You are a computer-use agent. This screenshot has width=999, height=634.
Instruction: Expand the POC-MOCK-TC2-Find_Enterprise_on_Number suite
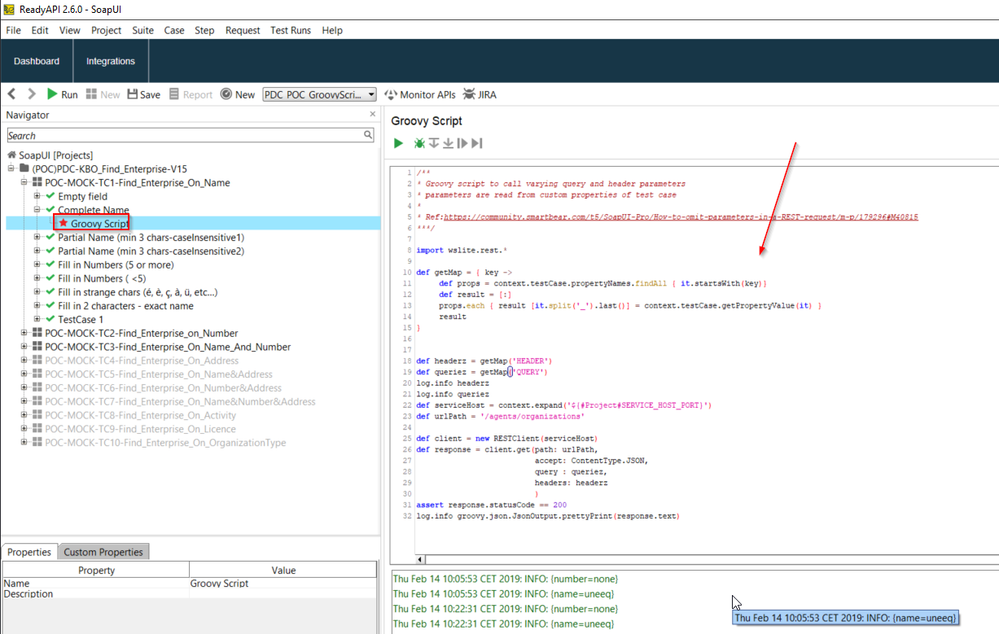tap(24, 333)
